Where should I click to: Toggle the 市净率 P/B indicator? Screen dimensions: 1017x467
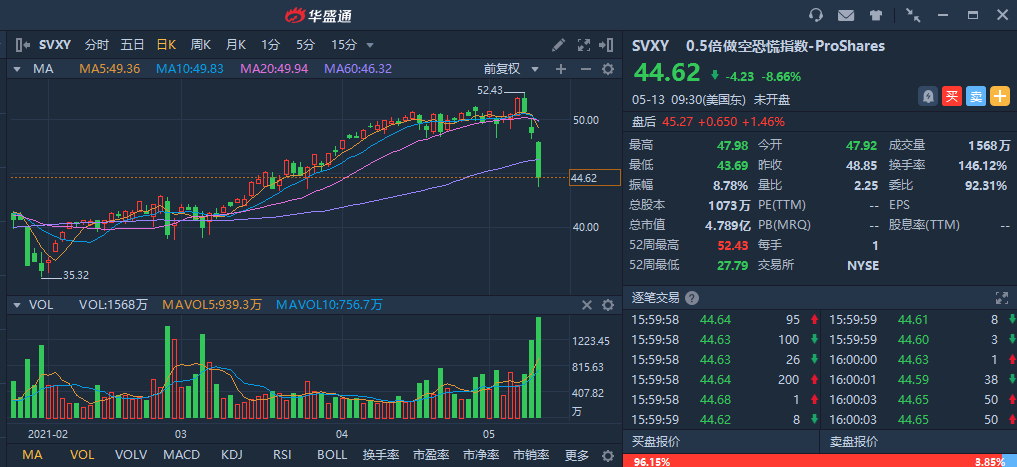coord(481,455)
